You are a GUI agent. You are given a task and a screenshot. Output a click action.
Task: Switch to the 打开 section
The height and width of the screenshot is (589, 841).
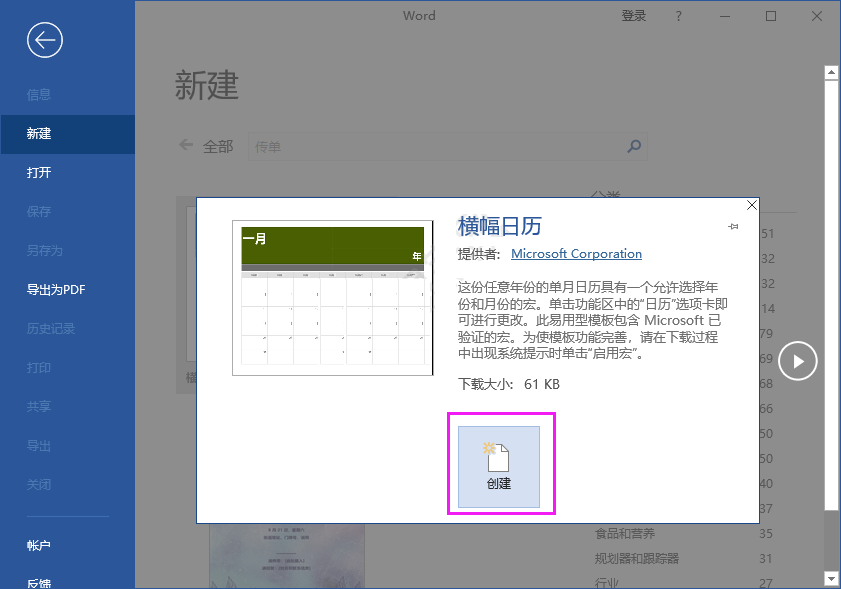pyautogui.click(x=40, y=172)
